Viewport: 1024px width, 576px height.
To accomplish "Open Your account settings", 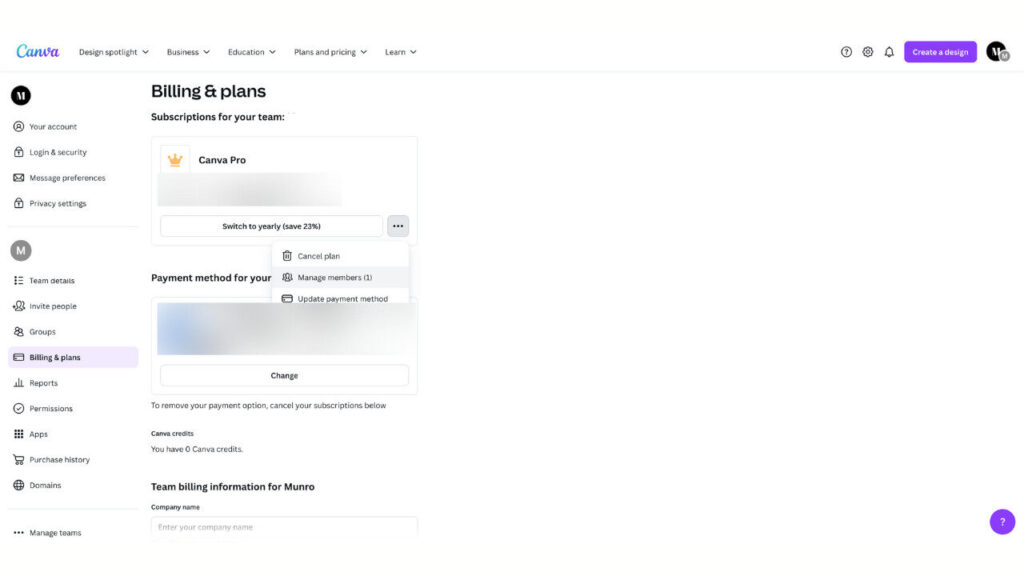I will [53, 127].
